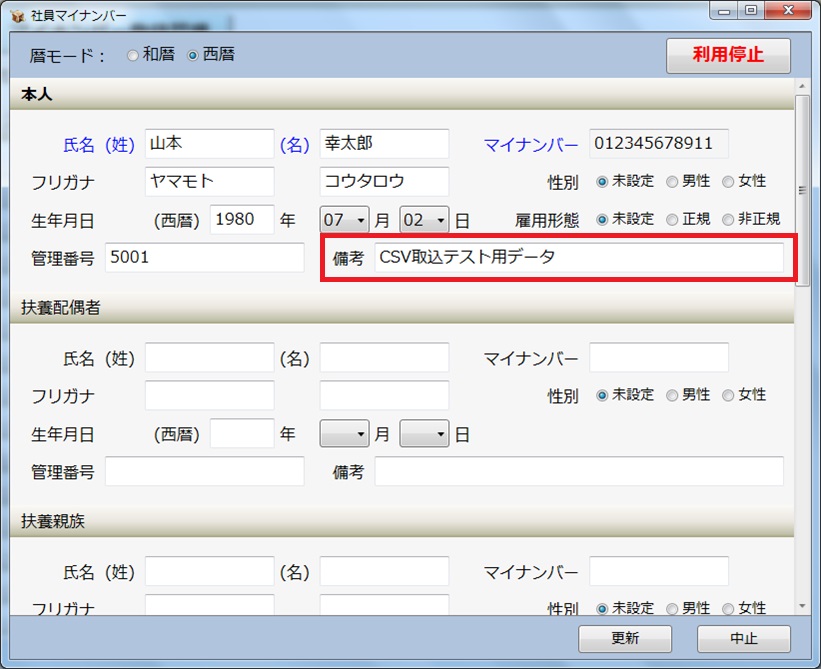Click the 利用停止 button
Screen dimensions: 821x669
point(728,55)
